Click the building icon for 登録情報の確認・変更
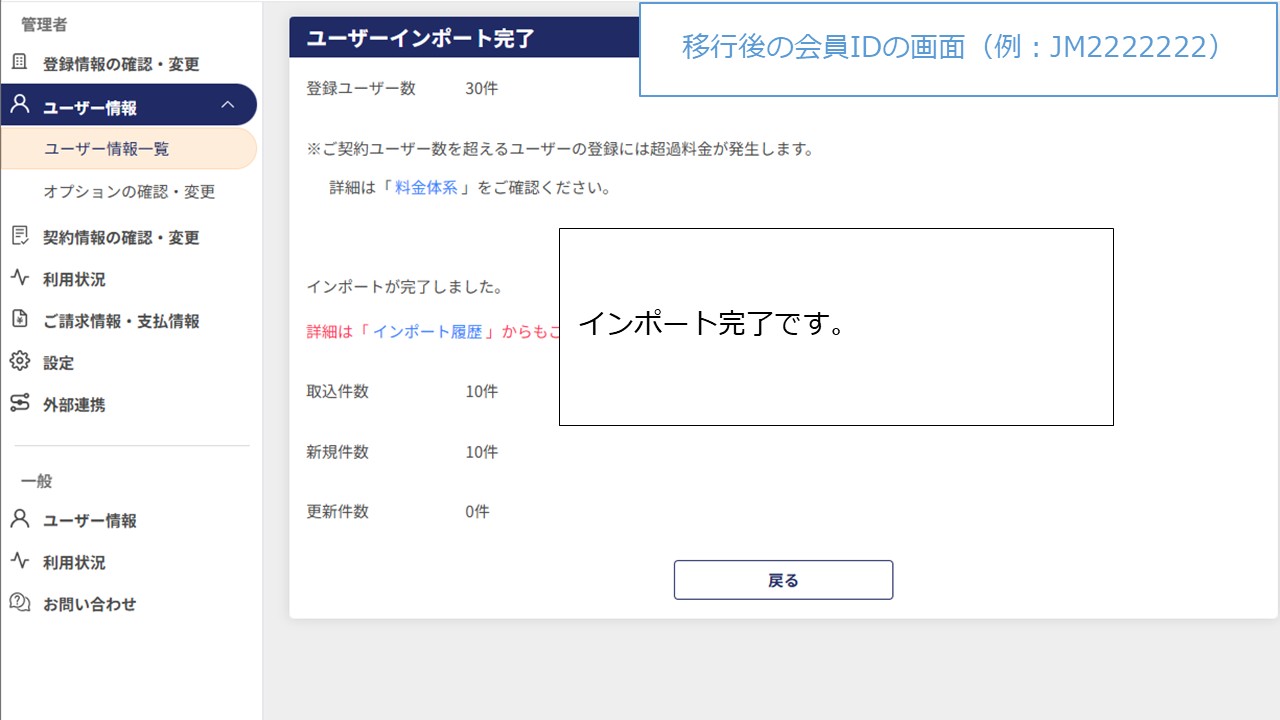The height and width of the screenshot is (720, 1280). [x=19, y=63]
